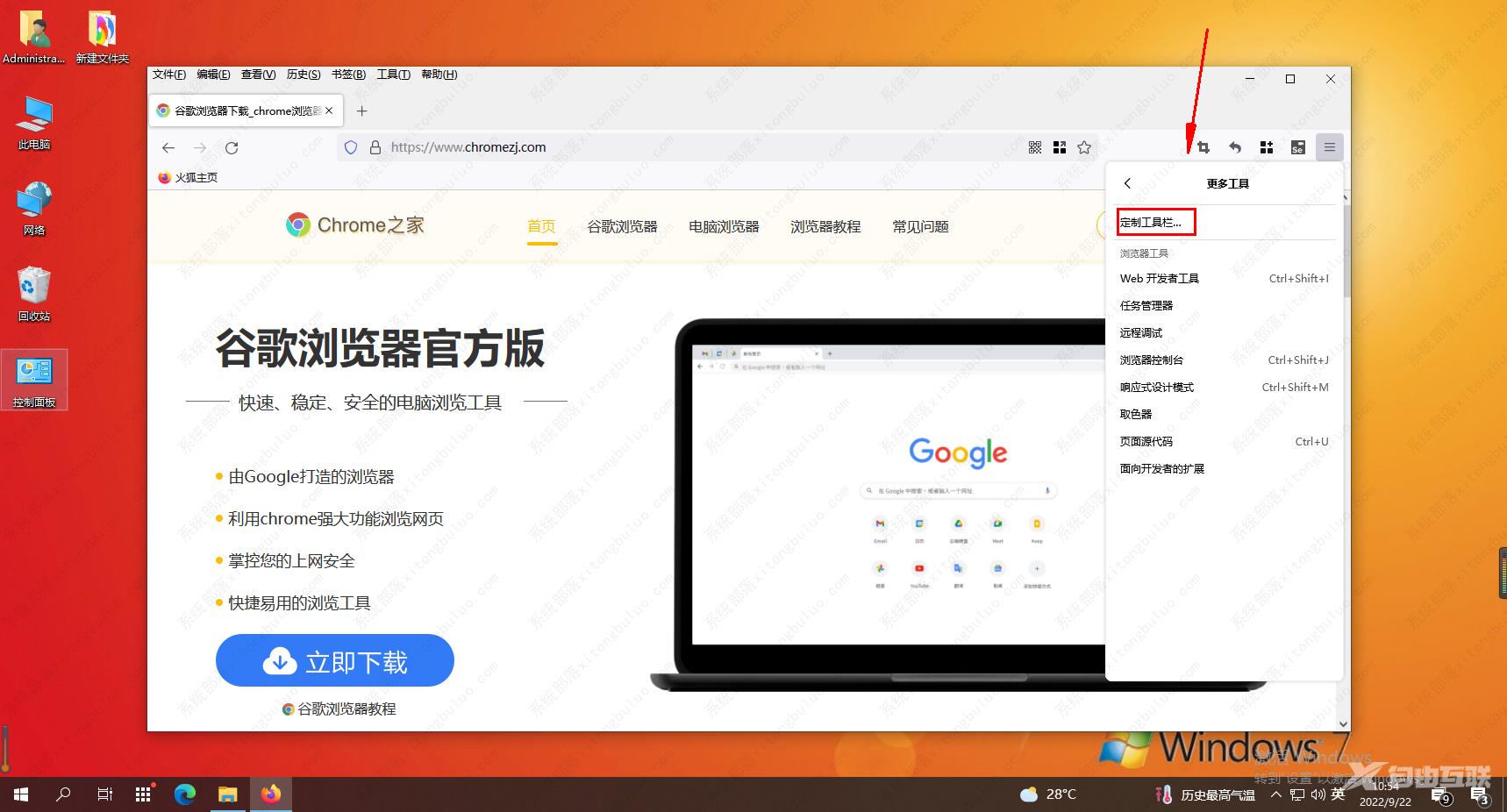Open 浏览器控制台

[x=1224, y=360]
